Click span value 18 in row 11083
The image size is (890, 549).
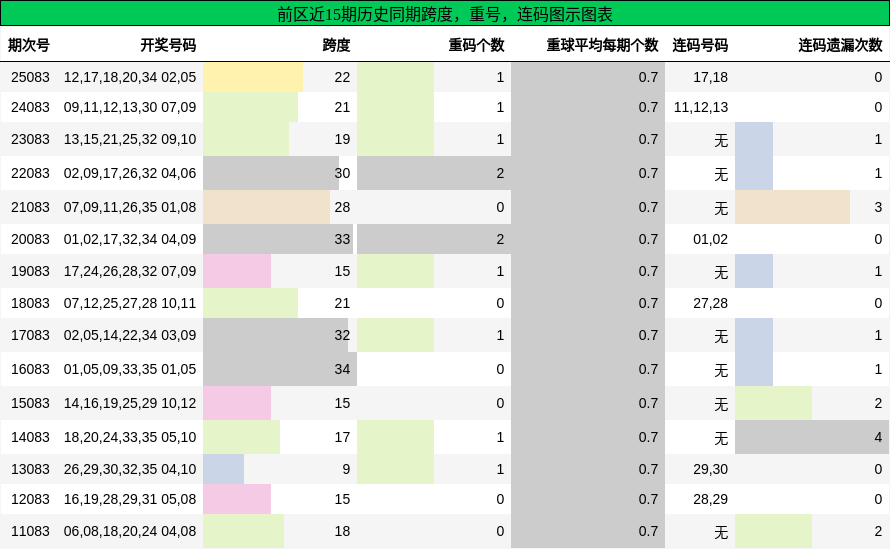click(x=342, y=531)
